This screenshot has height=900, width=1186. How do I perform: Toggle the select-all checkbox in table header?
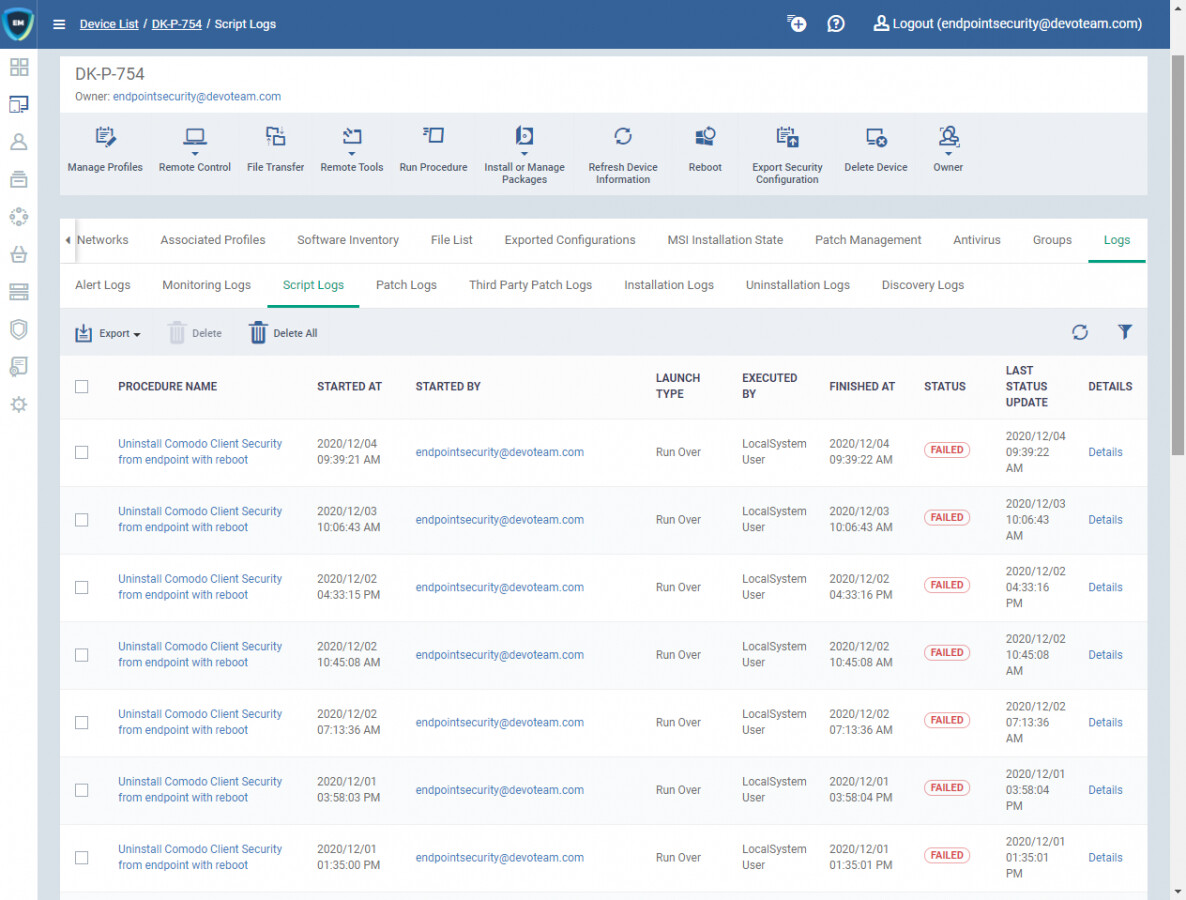click(x=82, y=386)
